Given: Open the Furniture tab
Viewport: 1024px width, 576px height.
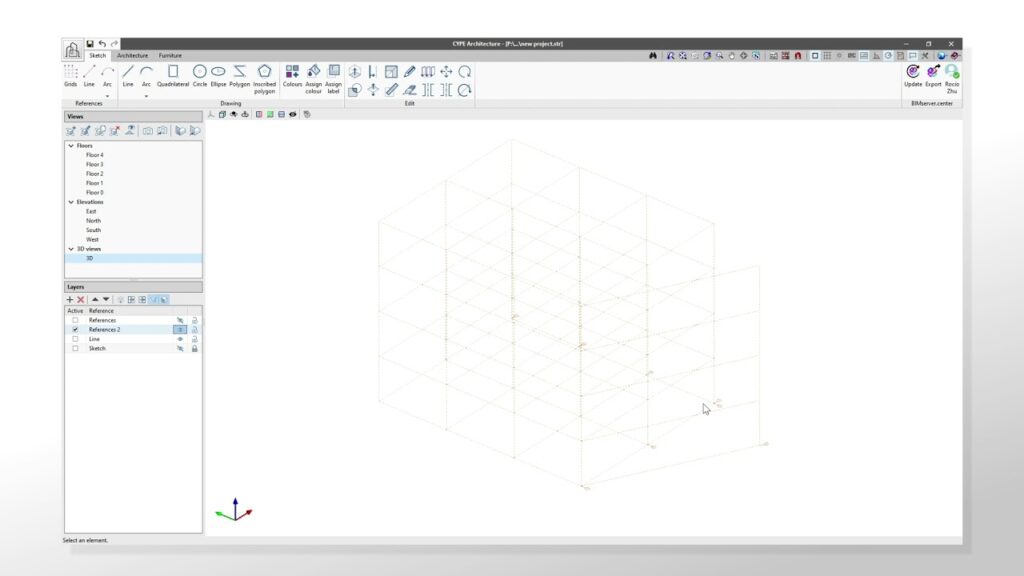Looking at the screenshot, I should click(170, 56).
